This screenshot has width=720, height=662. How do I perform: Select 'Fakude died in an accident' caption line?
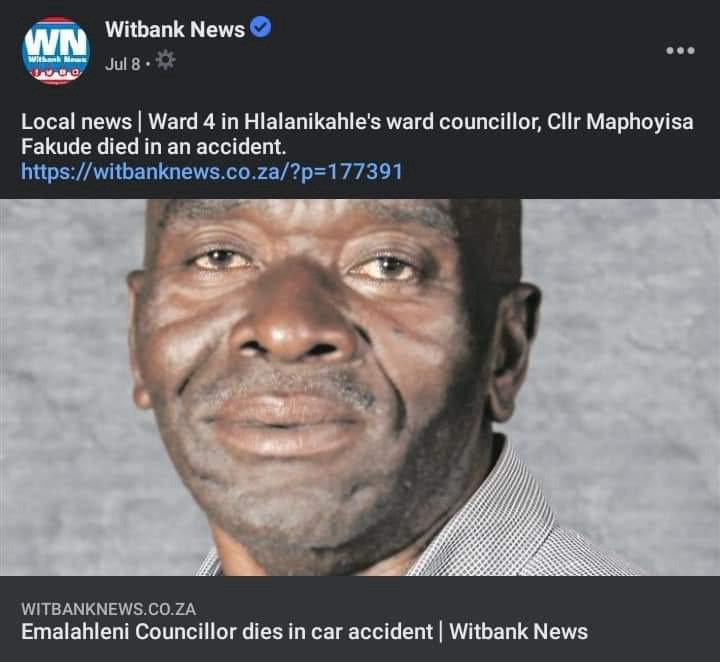click(154, 147)
